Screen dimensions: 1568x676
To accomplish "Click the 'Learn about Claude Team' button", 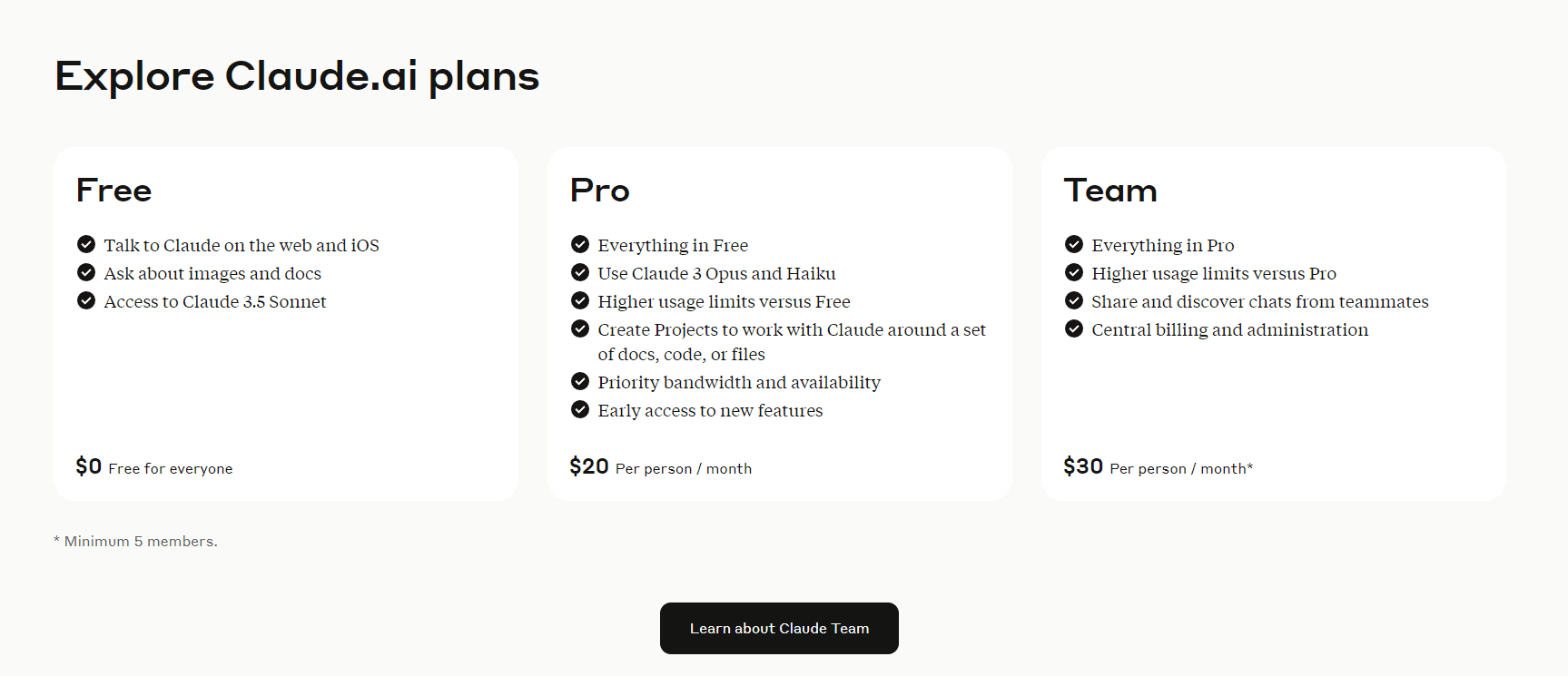I will coord(779,628).
